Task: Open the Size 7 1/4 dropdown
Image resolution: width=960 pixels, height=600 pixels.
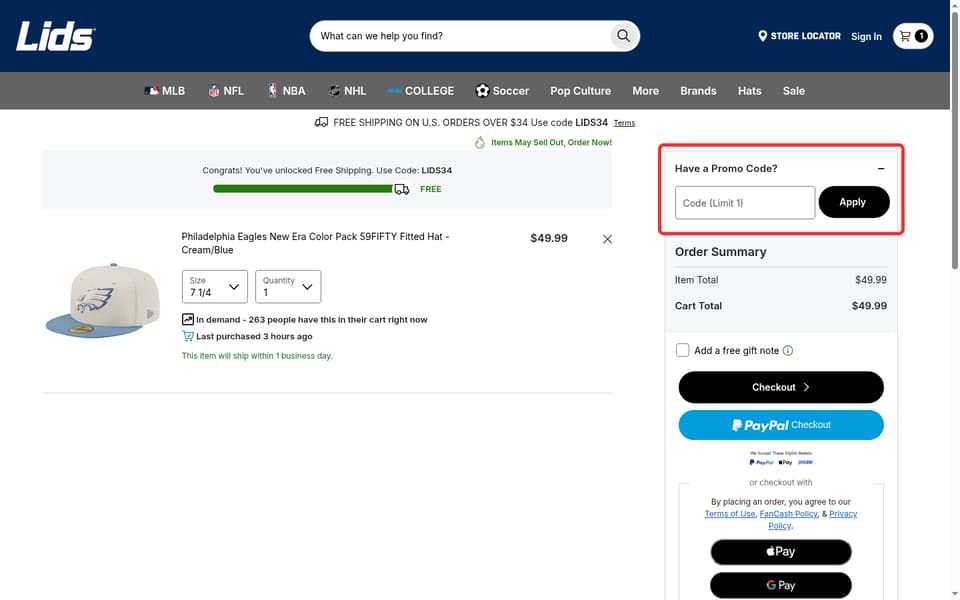Action: [215, 287]
